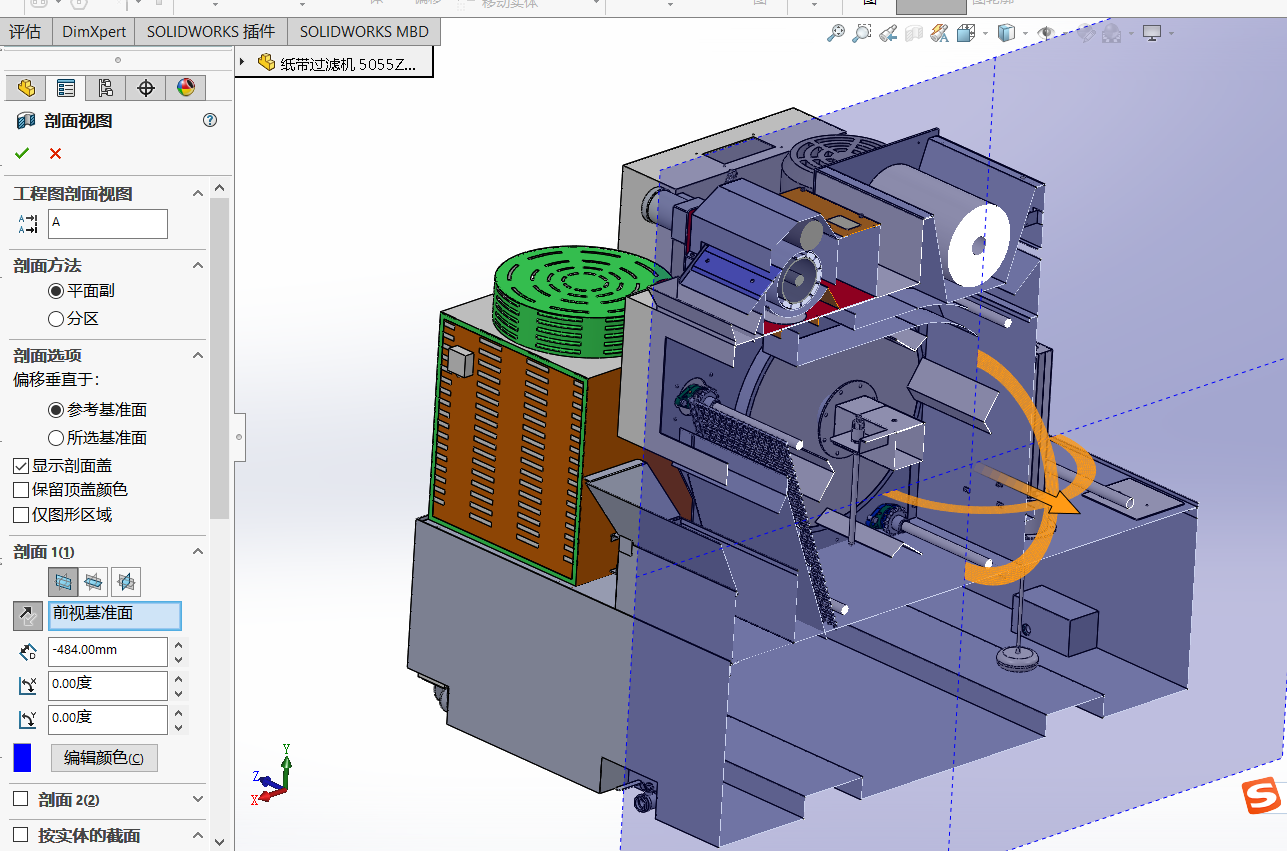Click Previous View icon
Image resolution: width=1287 pixels, height=851 pixels.
[x=888, y=33]
